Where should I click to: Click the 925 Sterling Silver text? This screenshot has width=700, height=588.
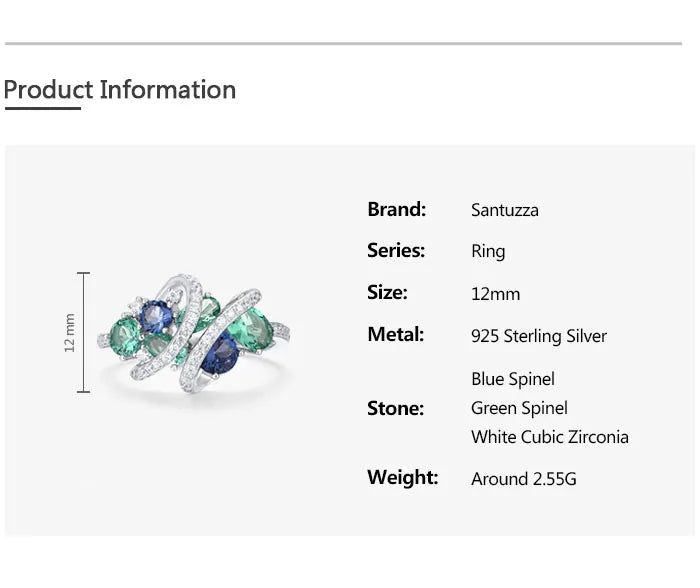click(539, 336)
